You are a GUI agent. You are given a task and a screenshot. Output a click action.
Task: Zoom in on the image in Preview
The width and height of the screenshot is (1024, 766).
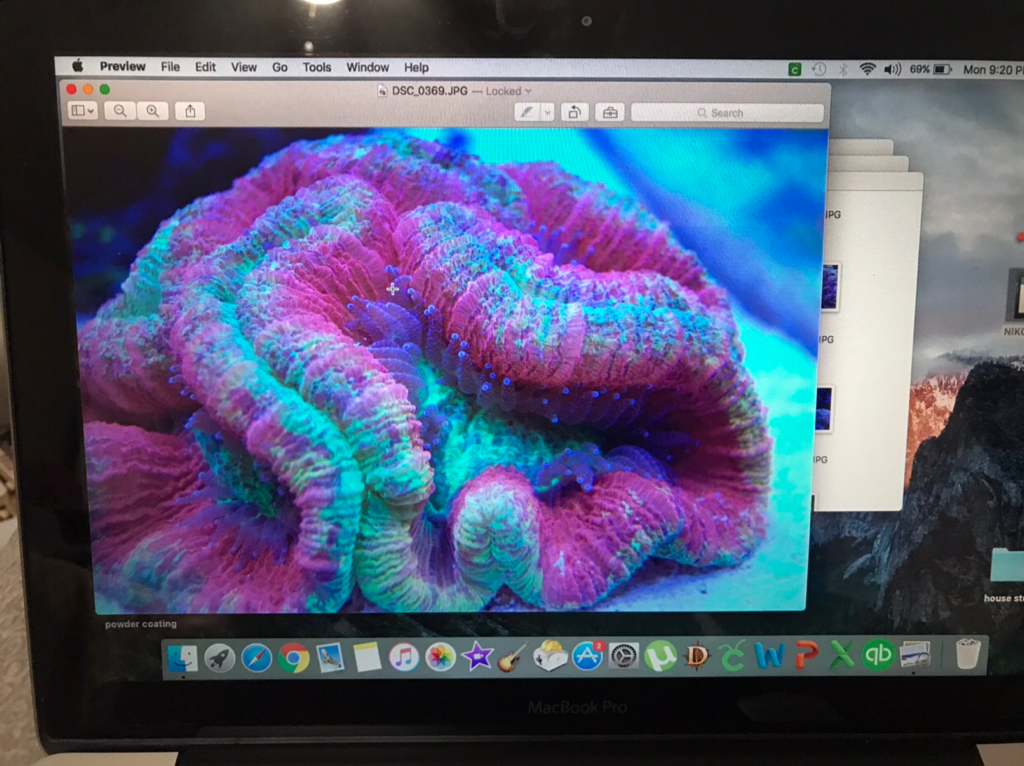pyautogui.click(x=153, y=111)
